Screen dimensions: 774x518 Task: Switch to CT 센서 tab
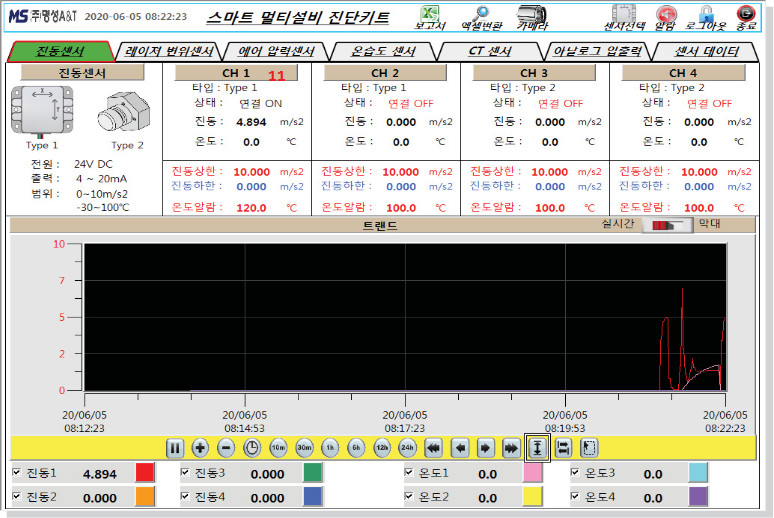pyautogui.click(x=490, y=51)
